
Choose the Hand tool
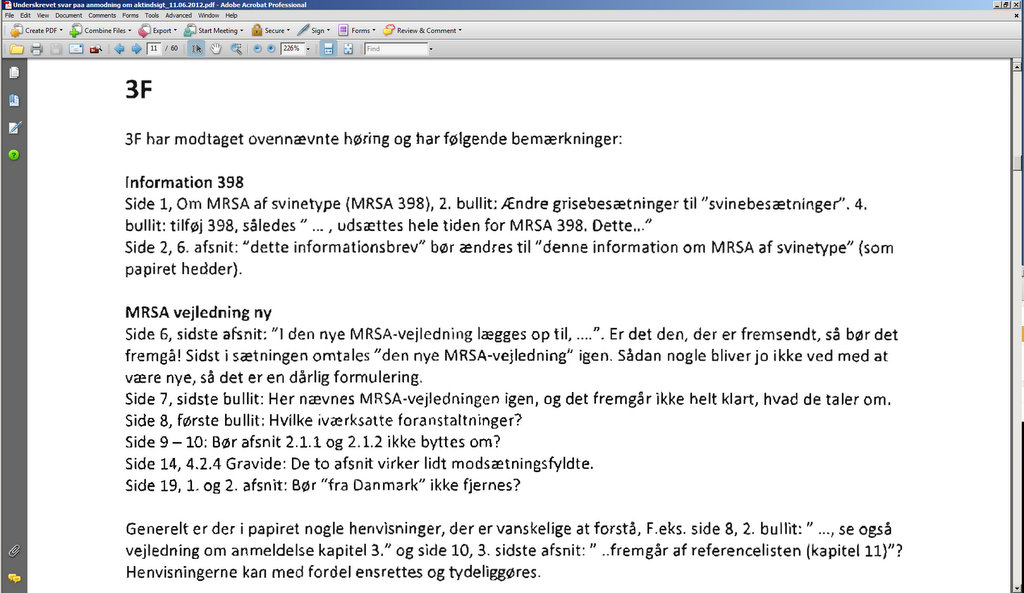216,49
